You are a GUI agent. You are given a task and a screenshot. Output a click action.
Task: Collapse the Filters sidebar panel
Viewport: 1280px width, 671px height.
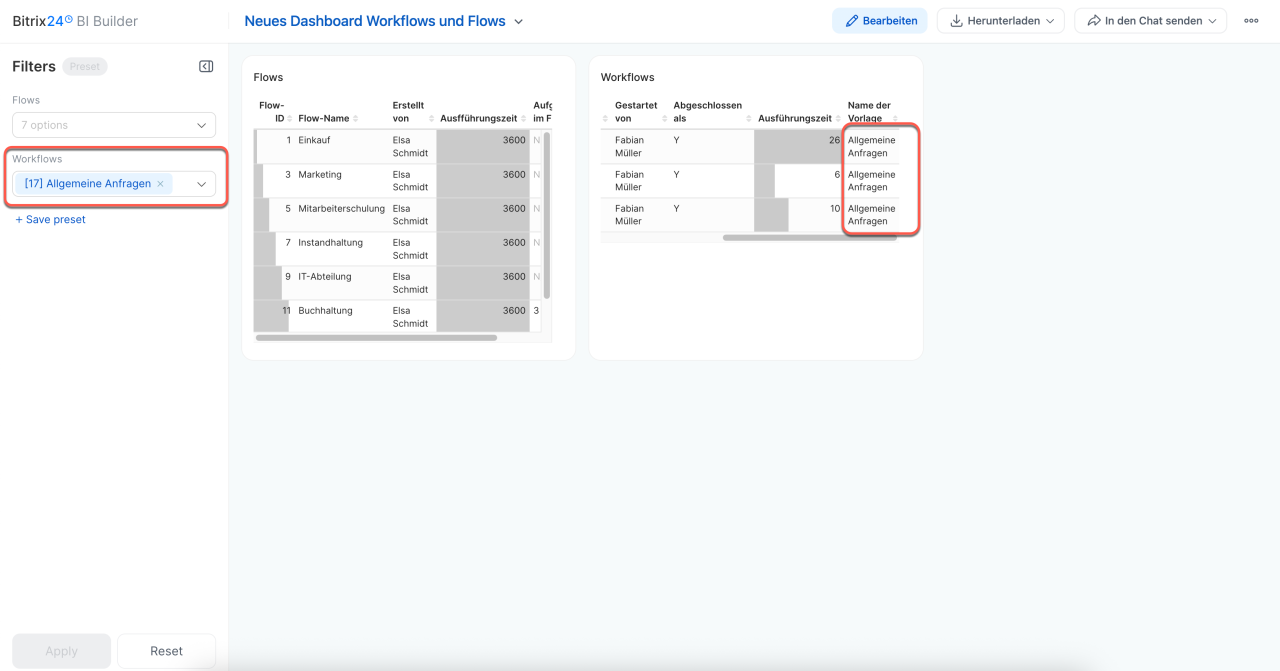206,67
